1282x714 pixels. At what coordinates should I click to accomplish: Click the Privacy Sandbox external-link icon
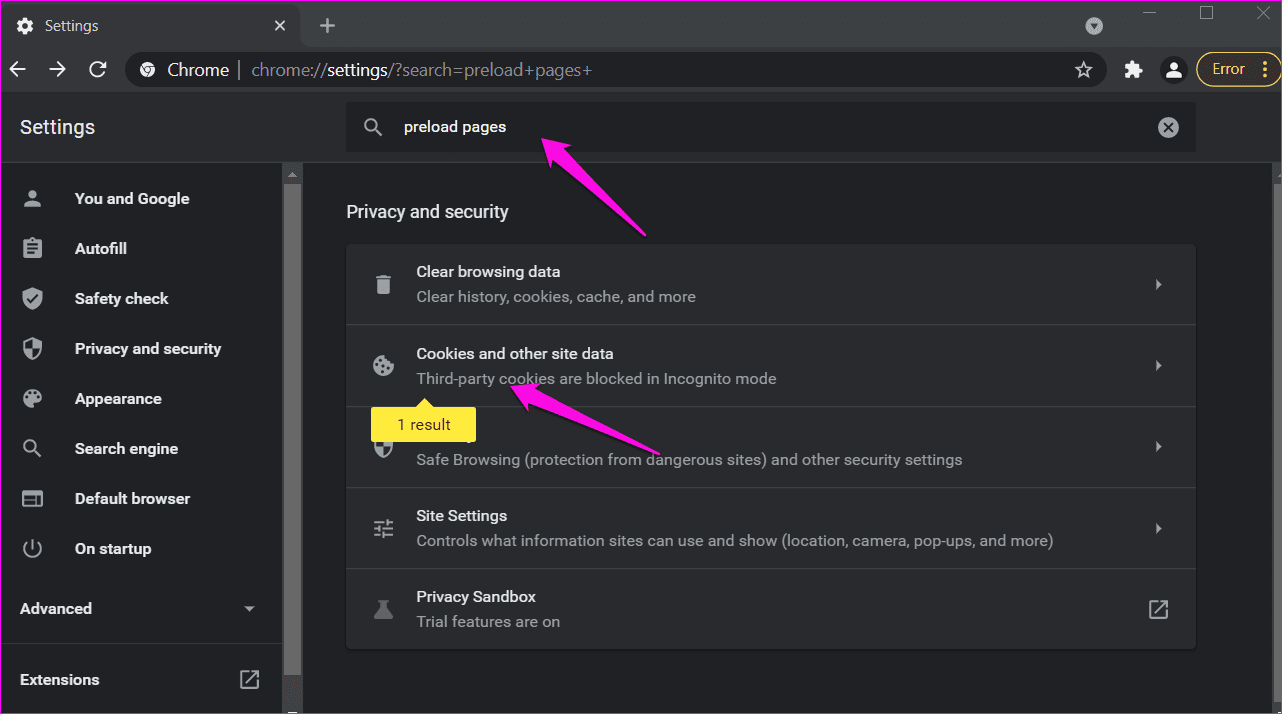pos(1158,609)
